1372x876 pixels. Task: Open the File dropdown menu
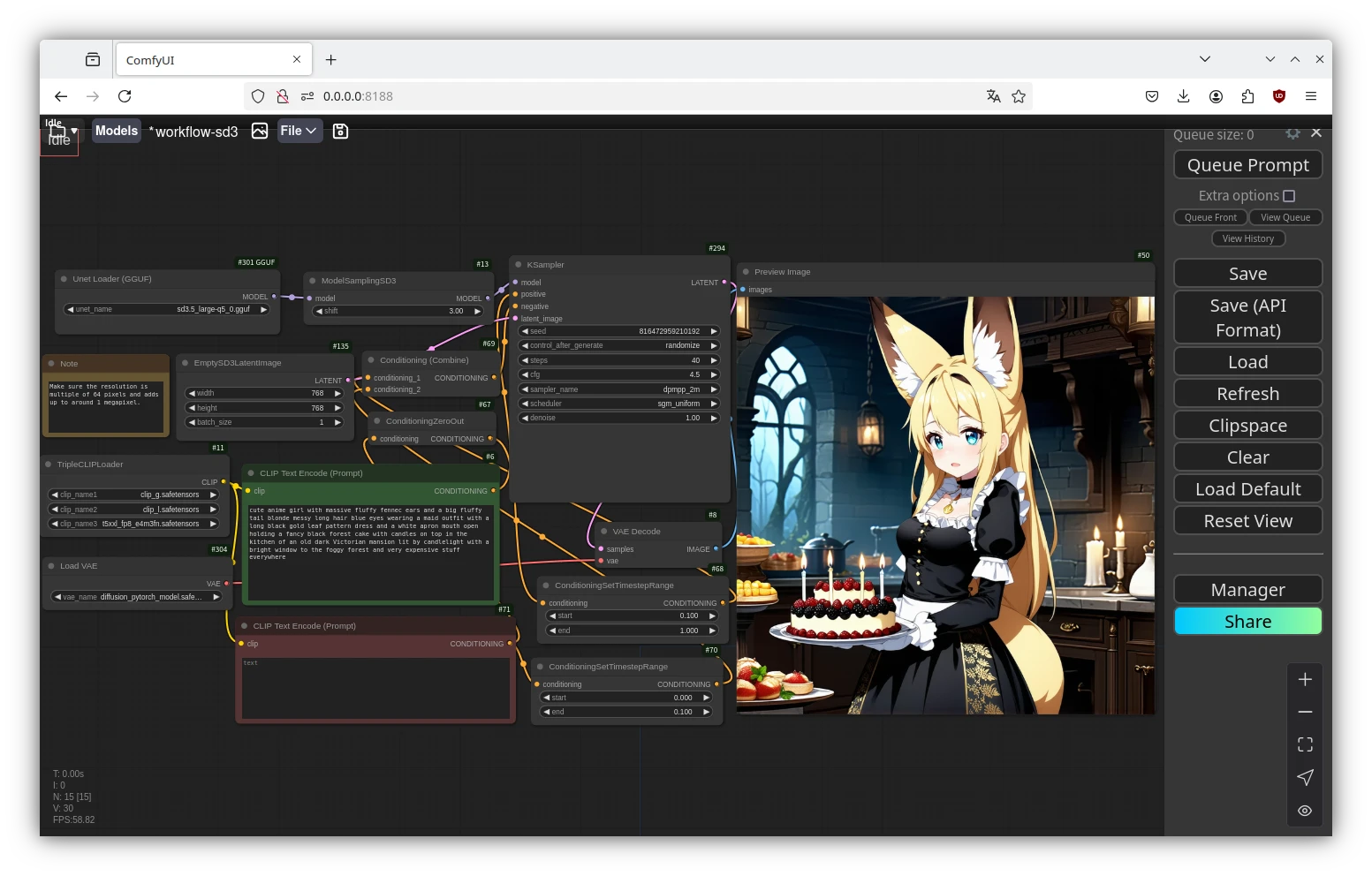tap(299, 131)
